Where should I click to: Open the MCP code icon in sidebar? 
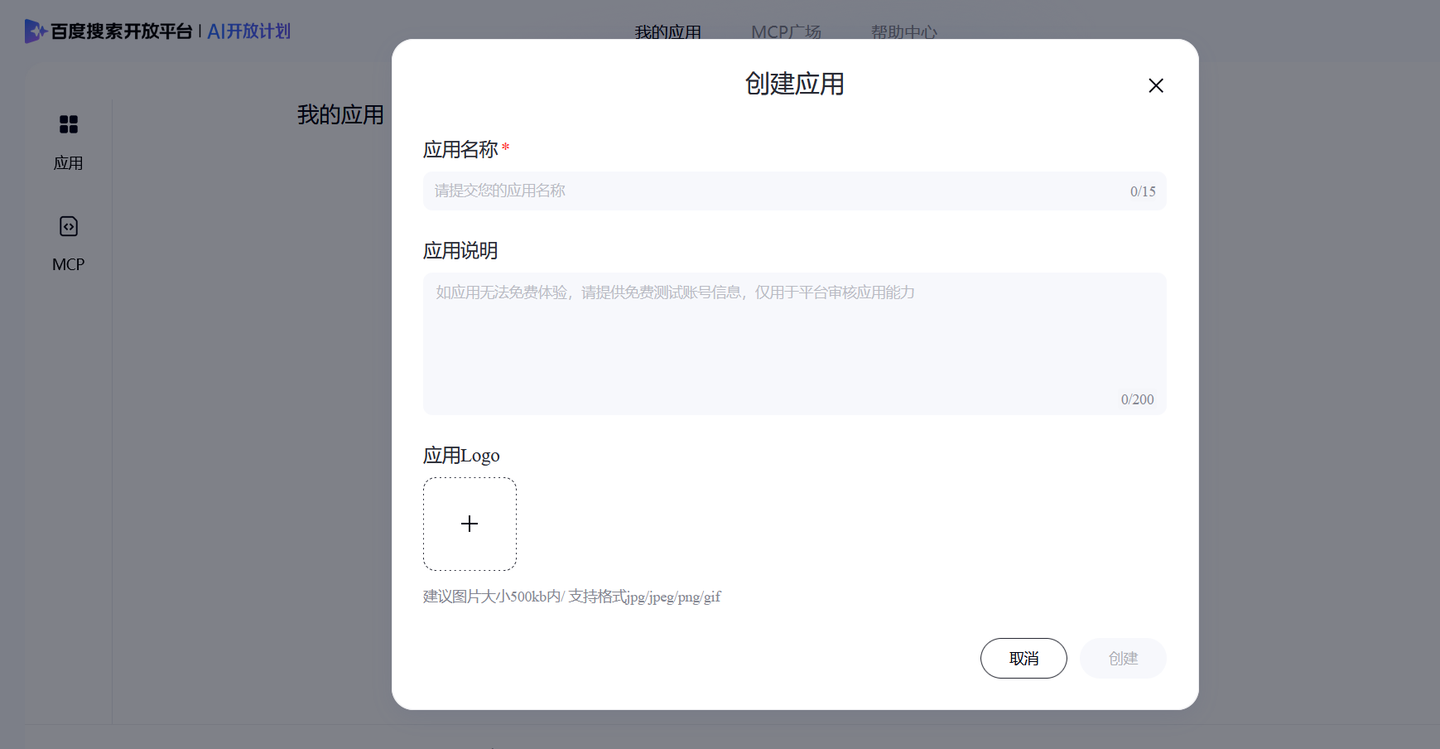pos(68,226)
